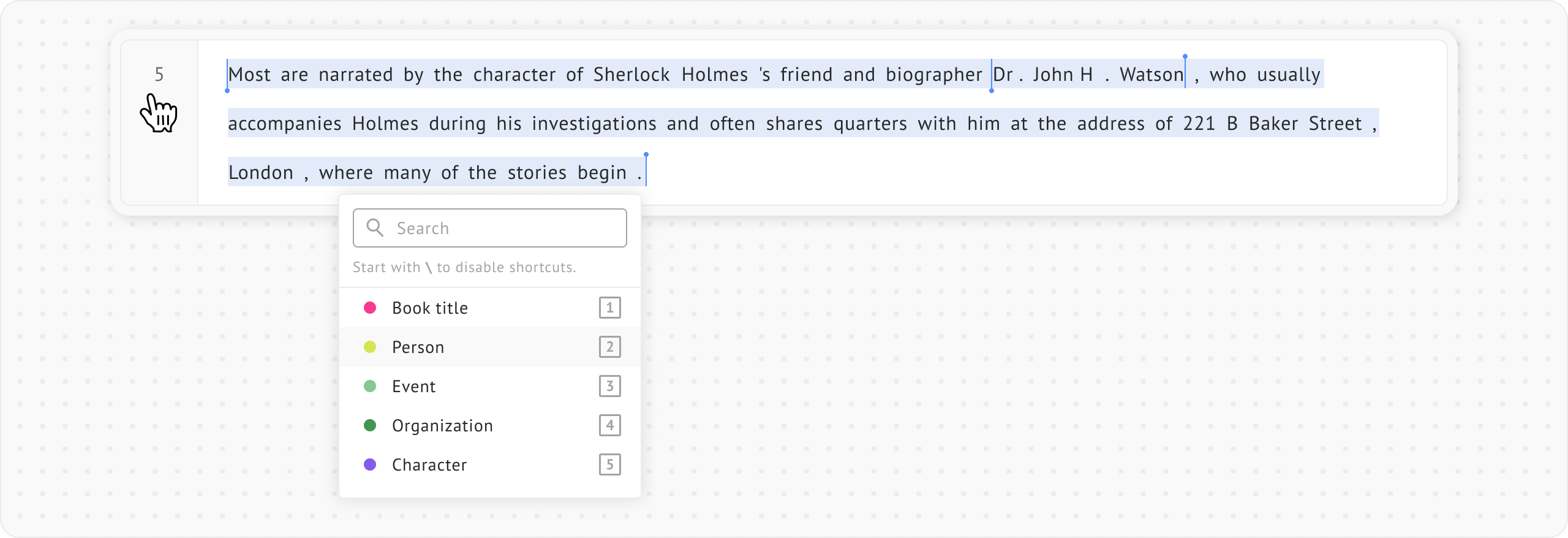Apply the Organization label

point(442,425)
